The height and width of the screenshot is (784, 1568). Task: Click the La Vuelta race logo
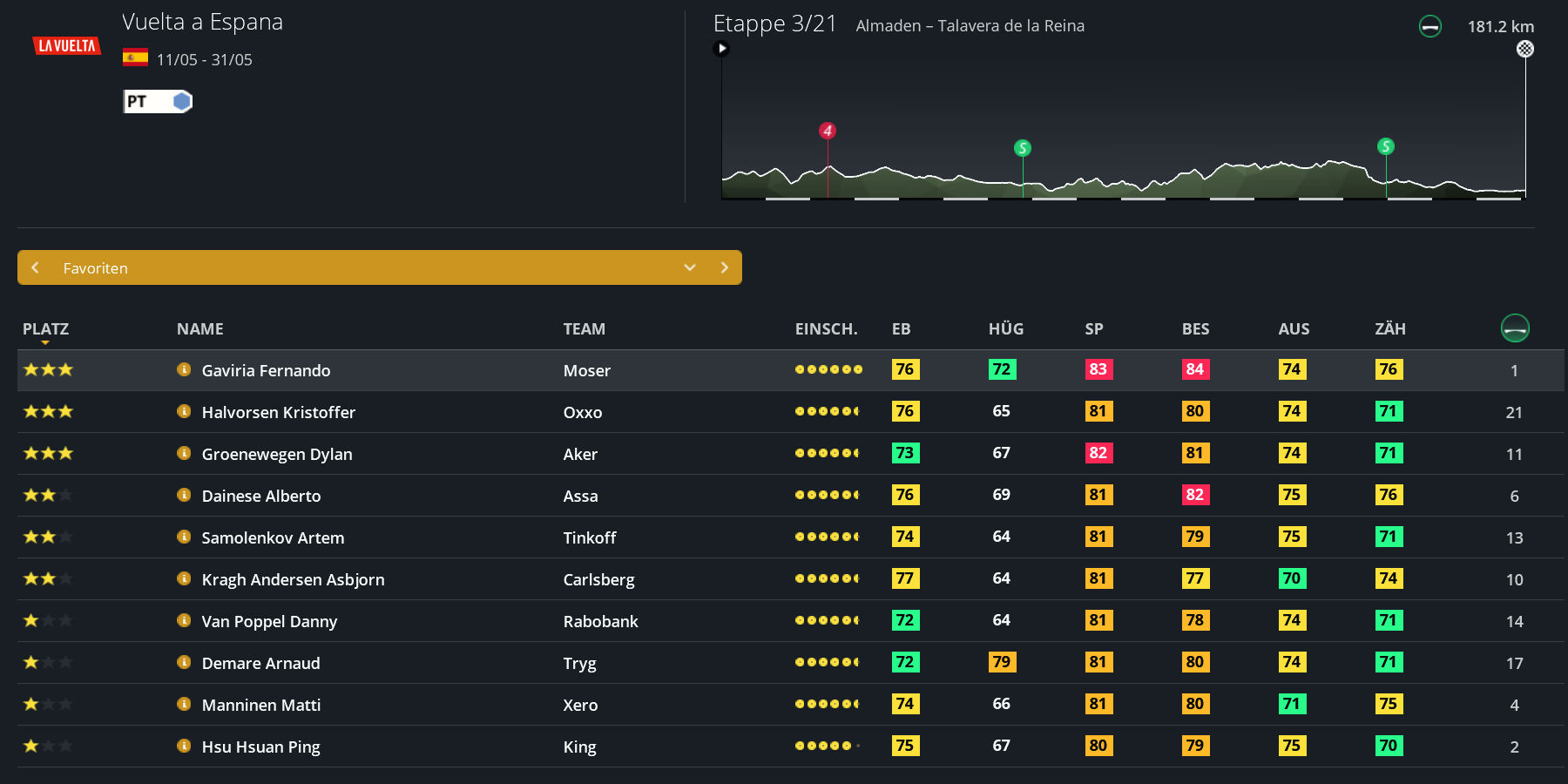66,46
